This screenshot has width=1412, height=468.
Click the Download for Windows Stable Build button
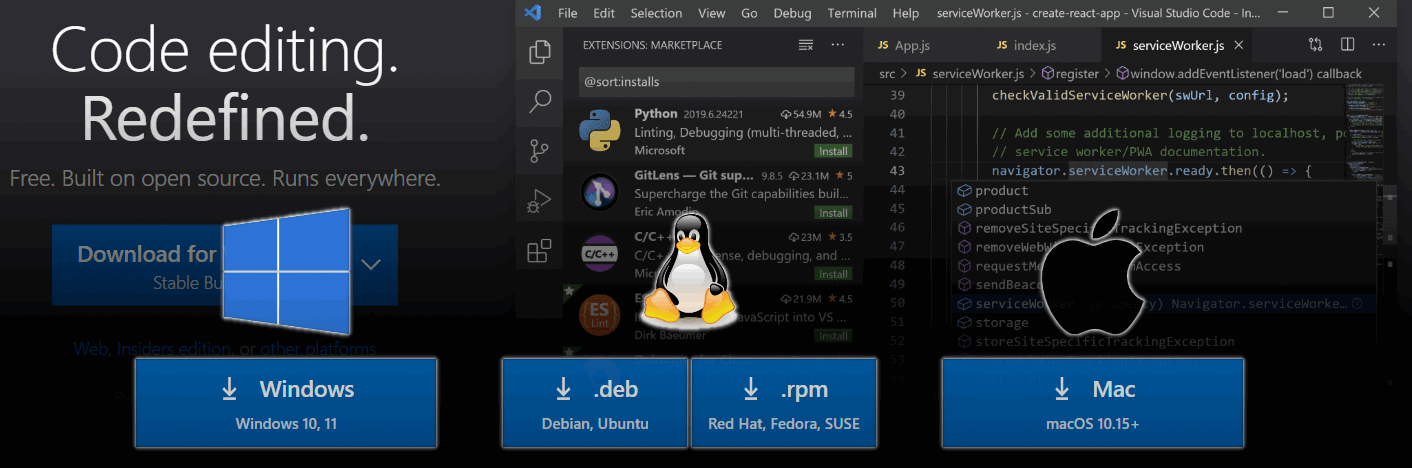[200, 265]
